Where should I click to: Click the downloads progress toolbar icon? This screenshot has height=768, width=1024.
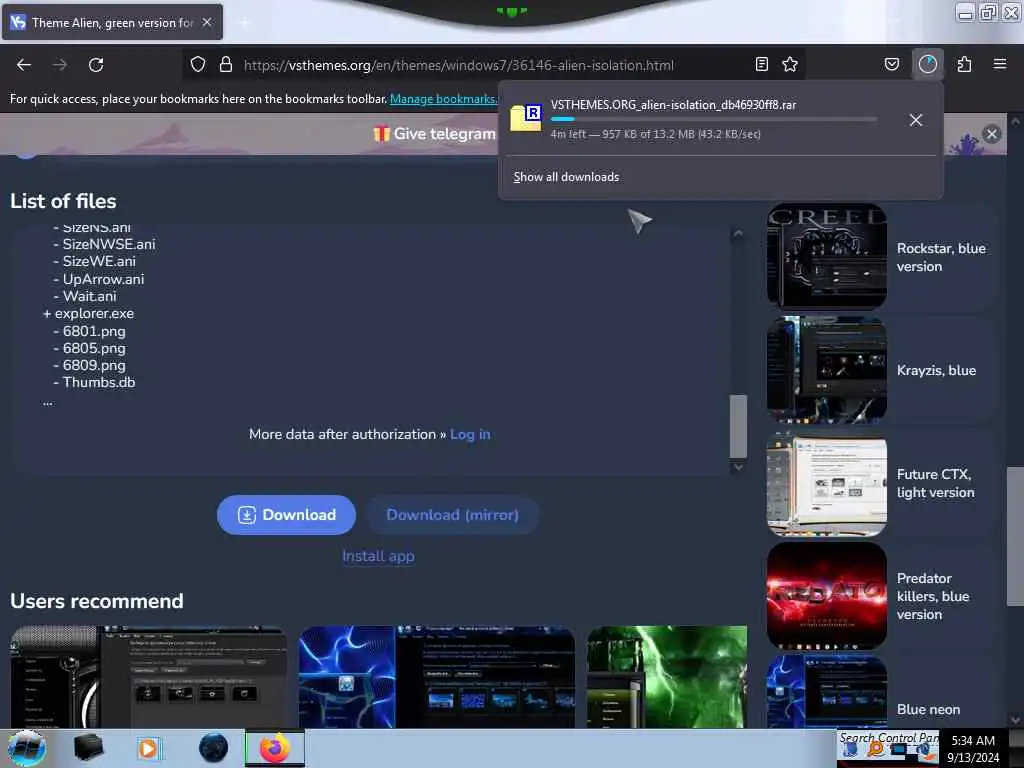tap(927, 64)
